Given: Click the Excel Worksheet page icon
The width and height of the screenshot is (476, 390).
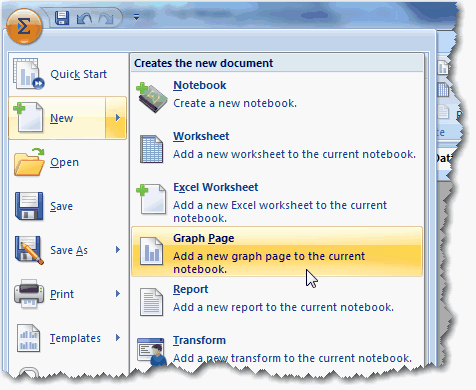Looking at the screenshot, I should [x=152, y=199].
